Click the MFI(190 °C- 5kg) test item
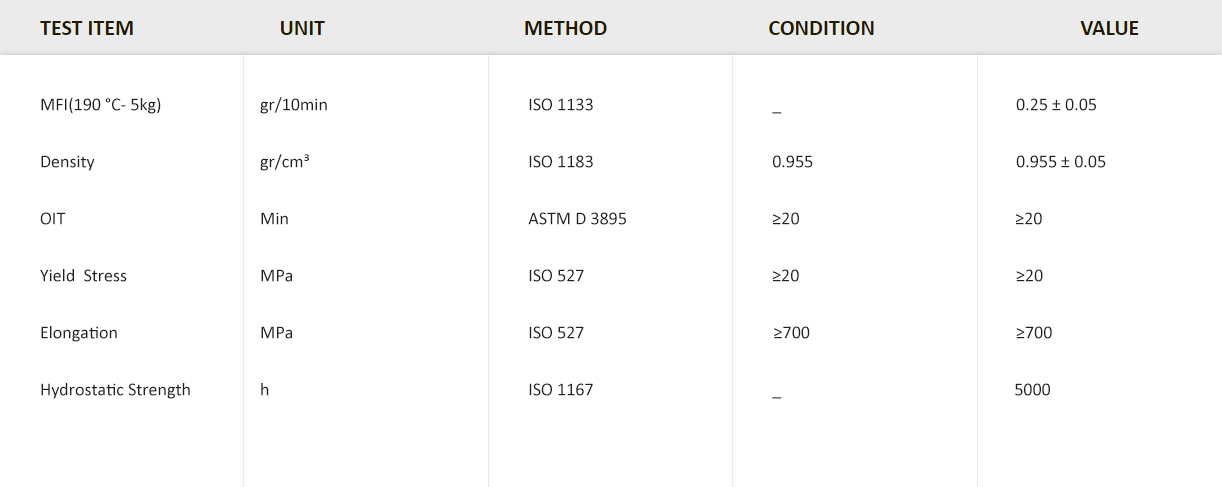 pyautogui.click(x=100, y=104)
